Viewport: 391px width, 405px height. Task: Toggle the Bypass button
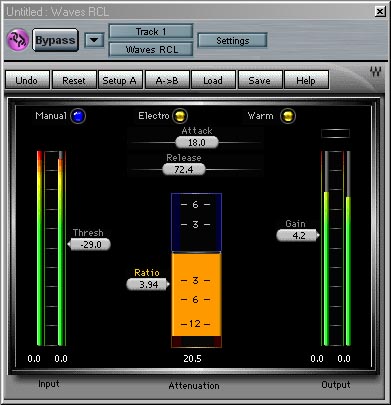pos(55,40)
